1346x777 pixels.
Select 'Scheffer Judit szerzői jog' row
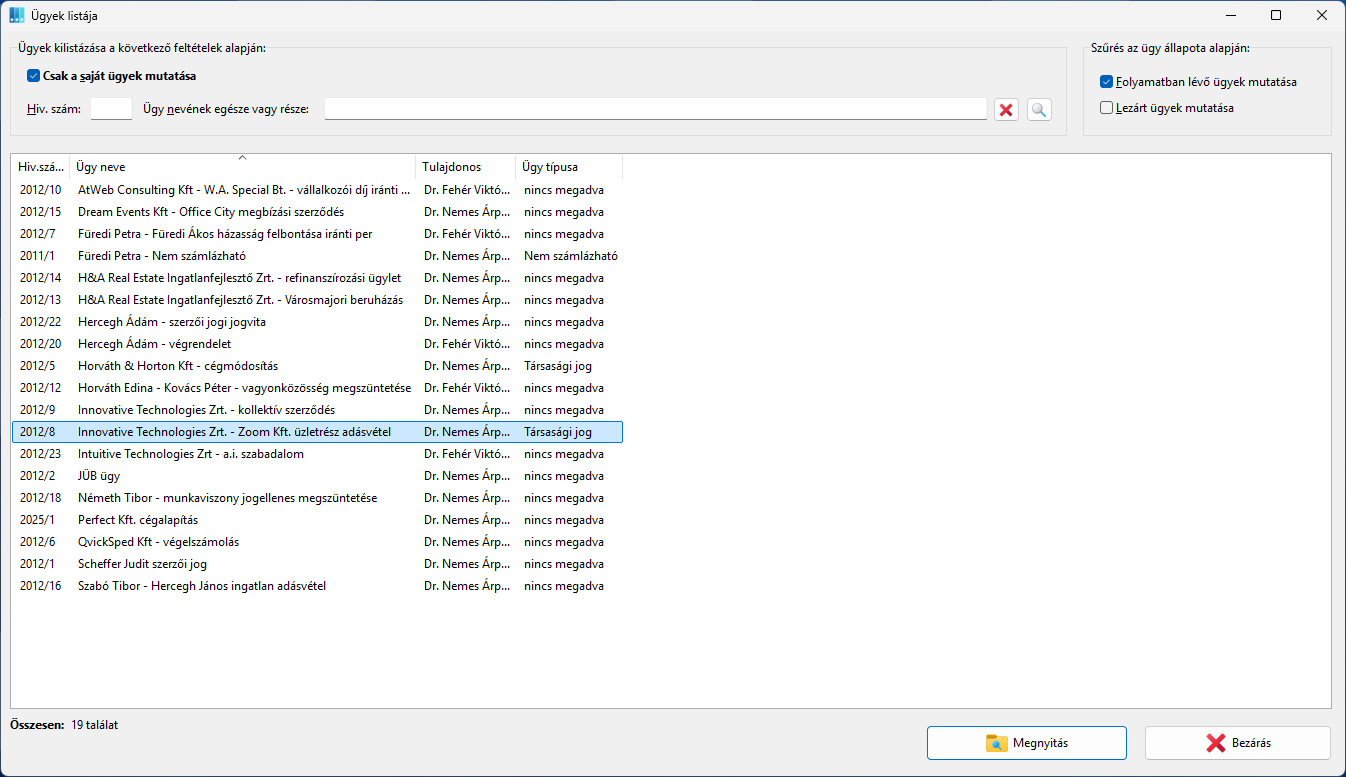coord(142,564)
